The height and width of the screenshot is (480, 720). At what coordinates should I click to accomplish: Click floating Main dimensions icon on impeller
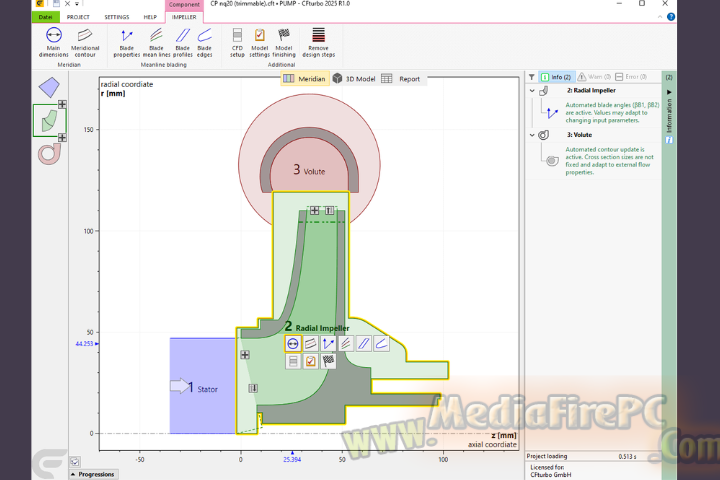coord(292,344)
